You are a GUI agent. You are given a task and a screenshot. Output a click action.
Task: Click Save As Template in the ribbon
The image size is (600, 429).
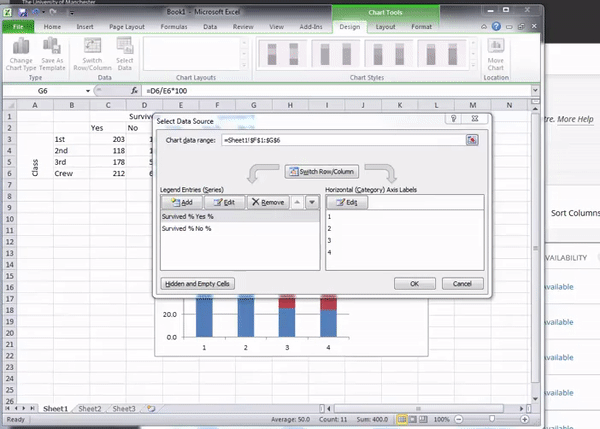coord(53,46)
